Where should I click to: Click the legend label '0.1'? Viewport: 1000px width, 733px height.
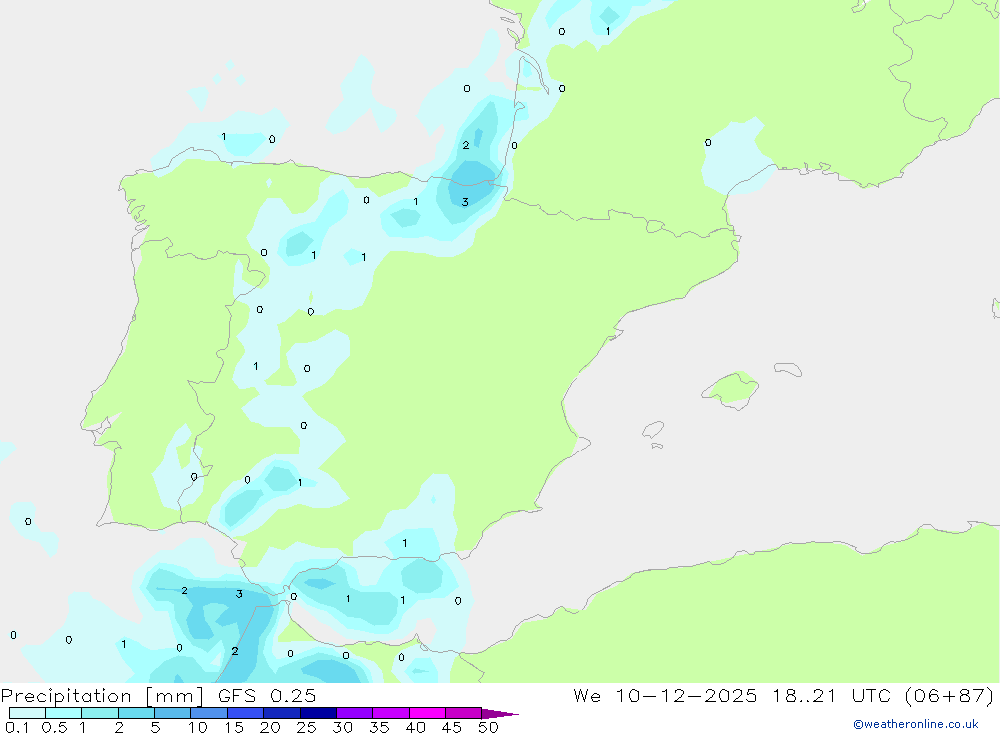(x=17, y=727)
